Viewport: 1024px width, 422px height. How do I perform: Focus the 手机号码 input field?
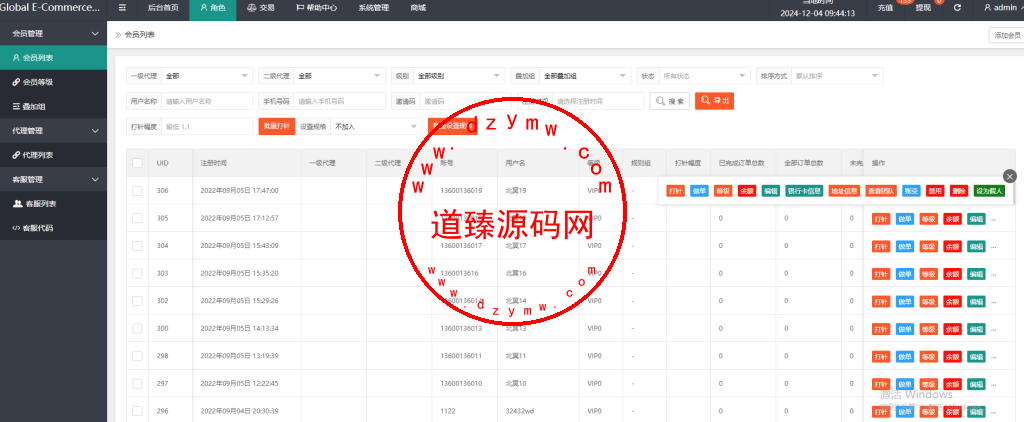(340, 101)
